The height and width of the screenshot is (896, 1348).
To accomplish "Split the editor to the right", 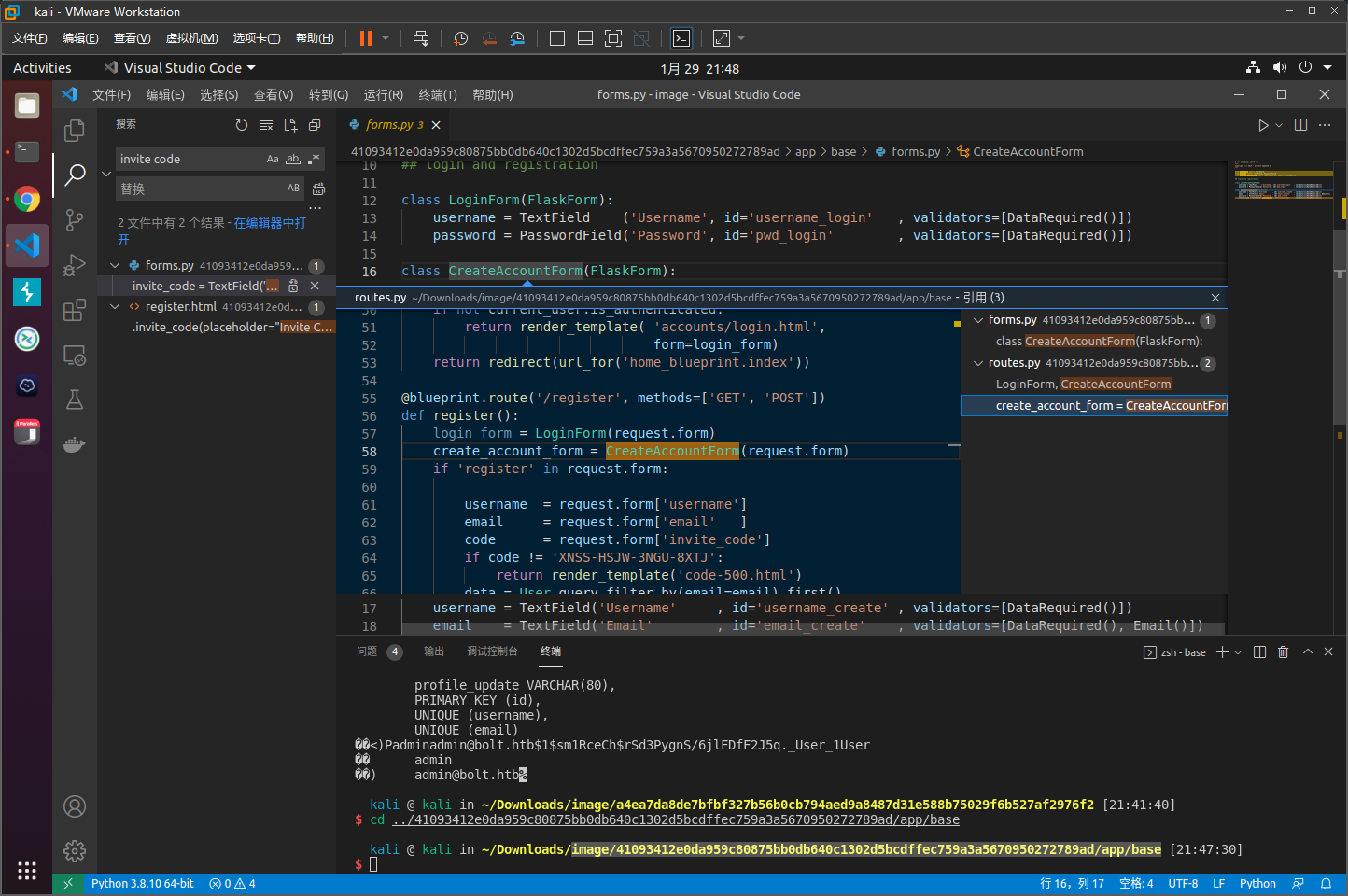I will [1300, 125].
